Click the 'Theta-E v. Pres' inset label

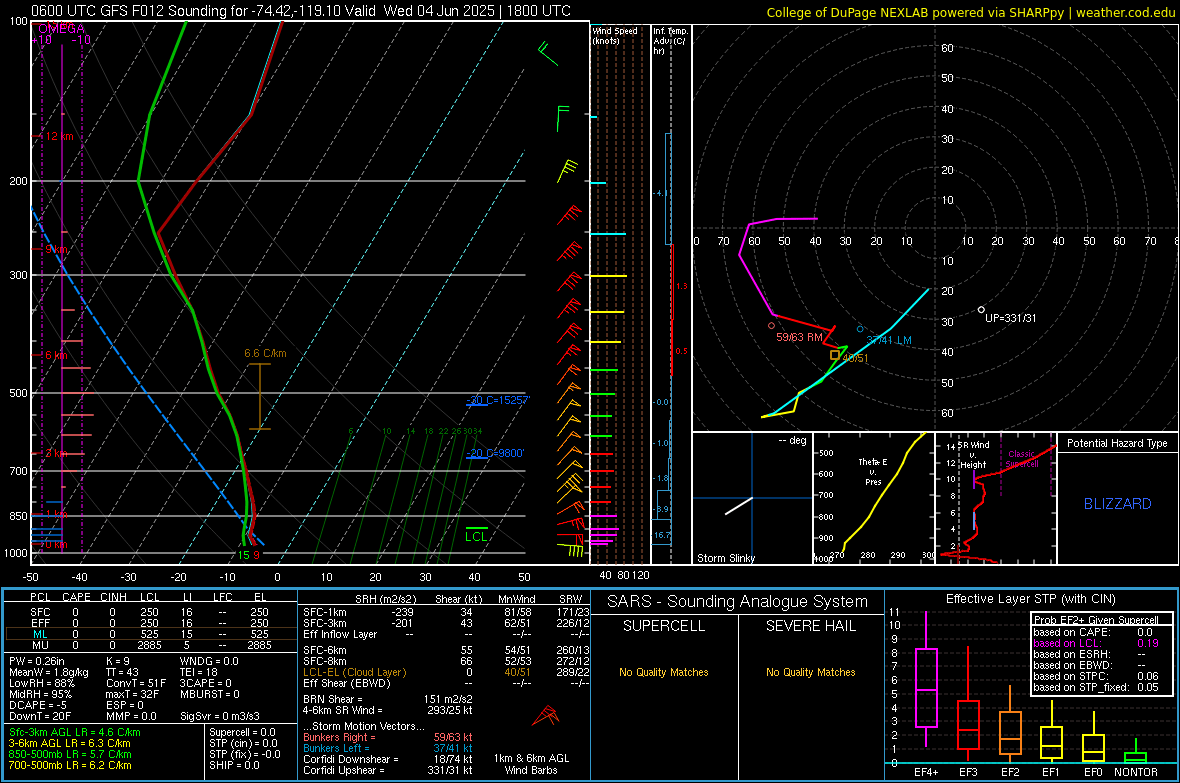coord(873,471)
